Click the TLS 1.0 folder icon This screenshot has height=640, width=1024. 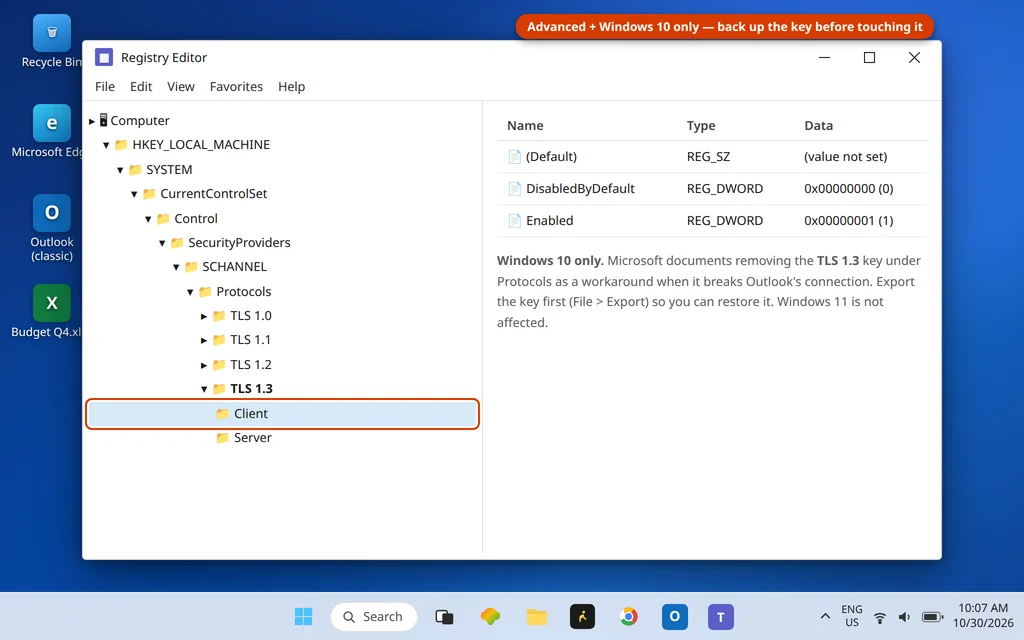(219, 316)
